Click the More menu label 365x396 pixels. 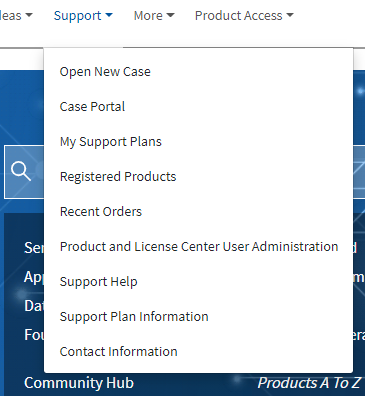pyautogui.click(x=148, y=15)
